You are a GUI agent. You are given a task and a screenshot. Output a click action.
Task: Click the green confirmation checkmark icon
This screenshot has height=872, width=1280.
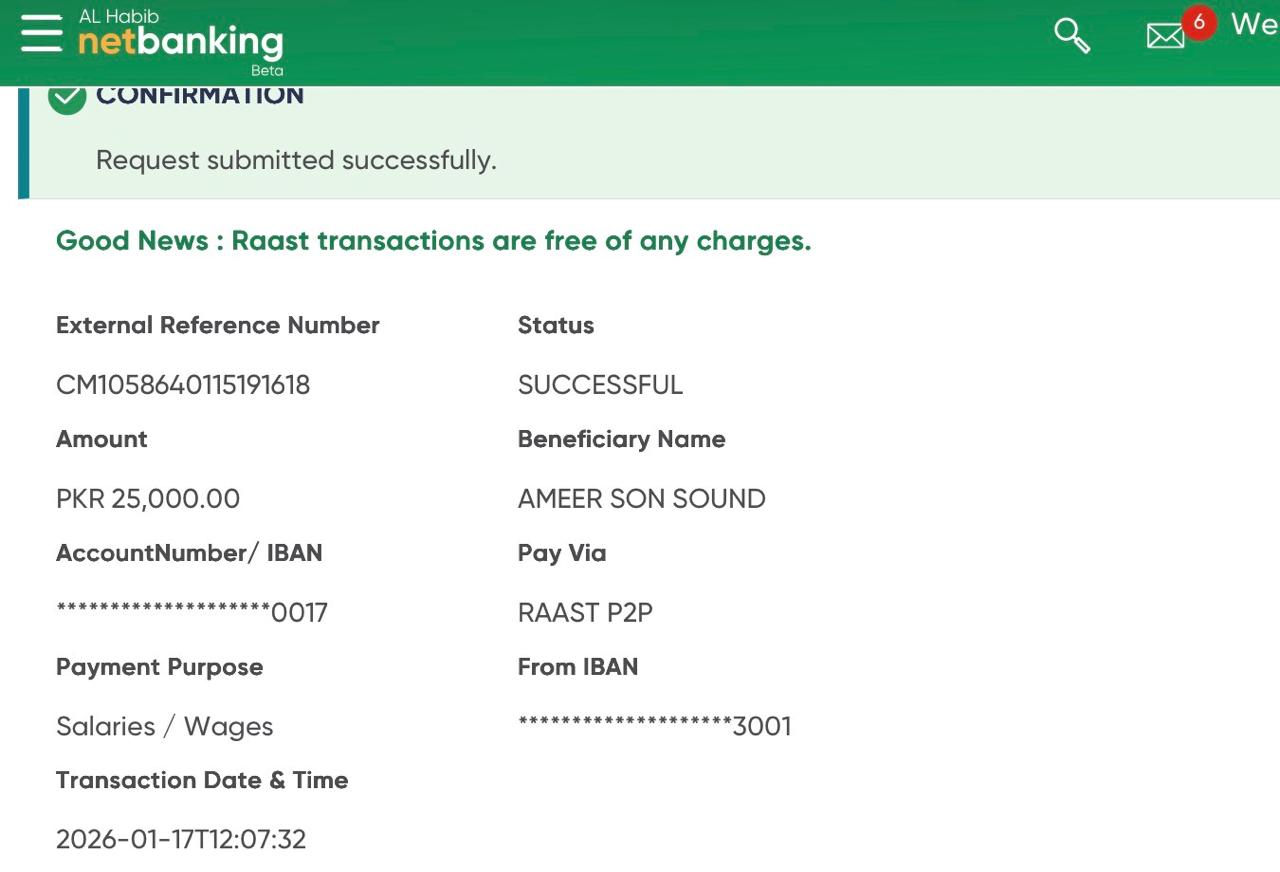[67, 98]
